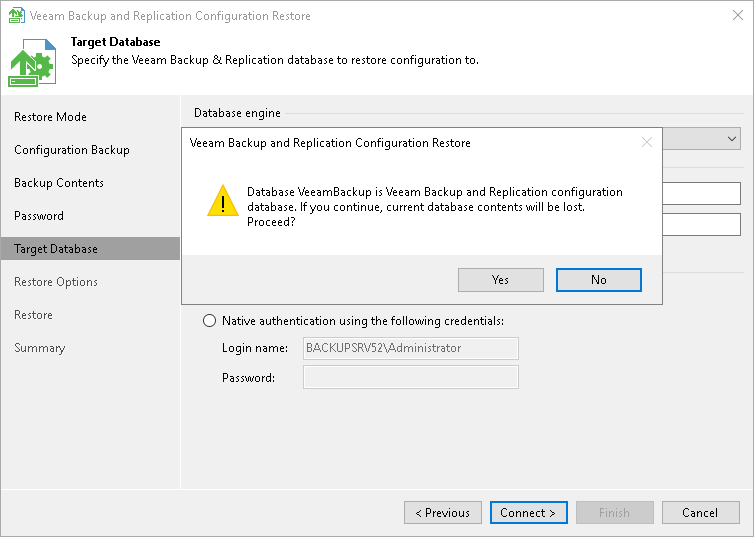Go to Restore step in sidebar
The image size is (754, 537).
click(33, 315)
